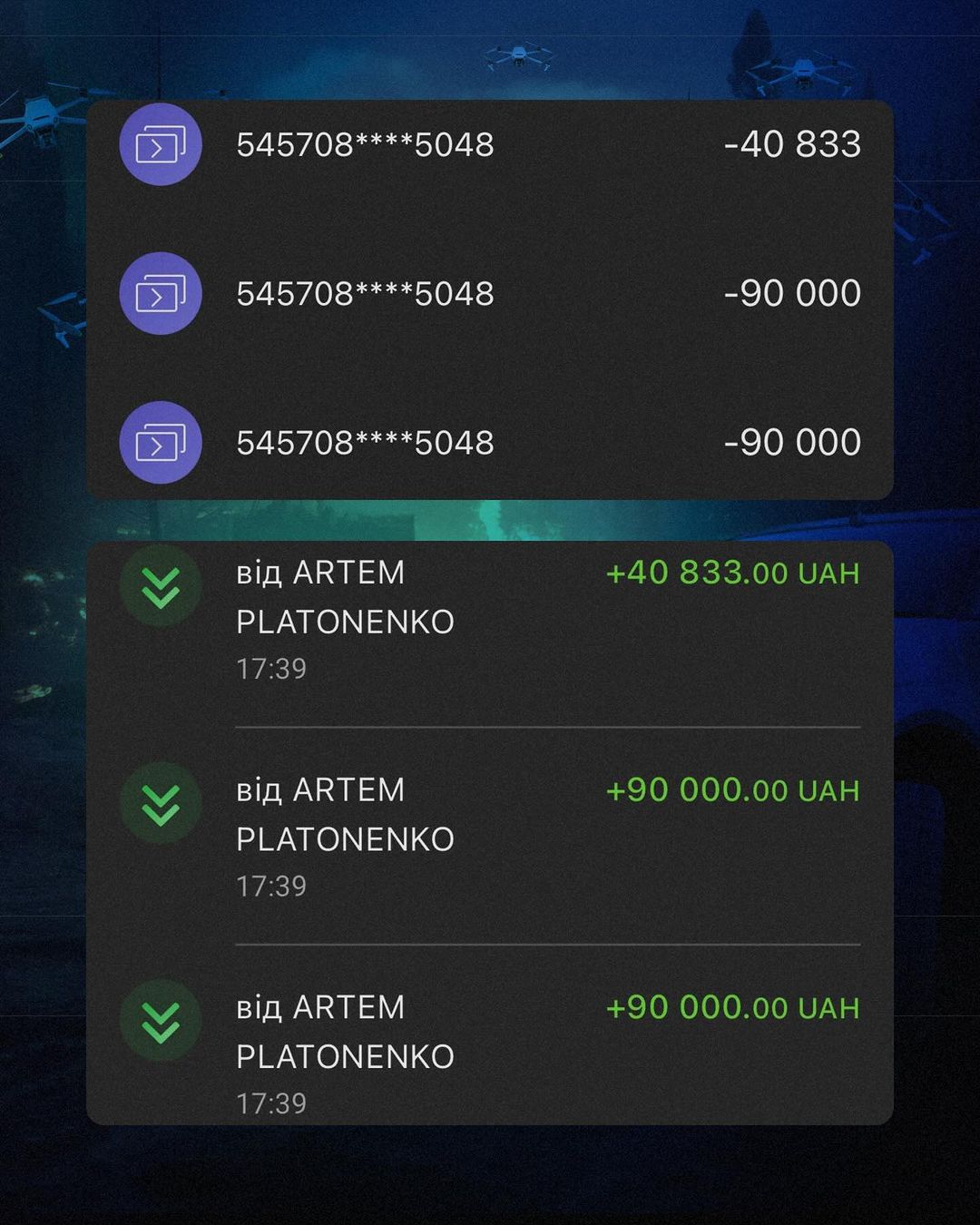This screenshot has width=980, height=1225.
Task: Tap the purple transfer icon of last -90 000 row
Action: click(x=161, y=442)
